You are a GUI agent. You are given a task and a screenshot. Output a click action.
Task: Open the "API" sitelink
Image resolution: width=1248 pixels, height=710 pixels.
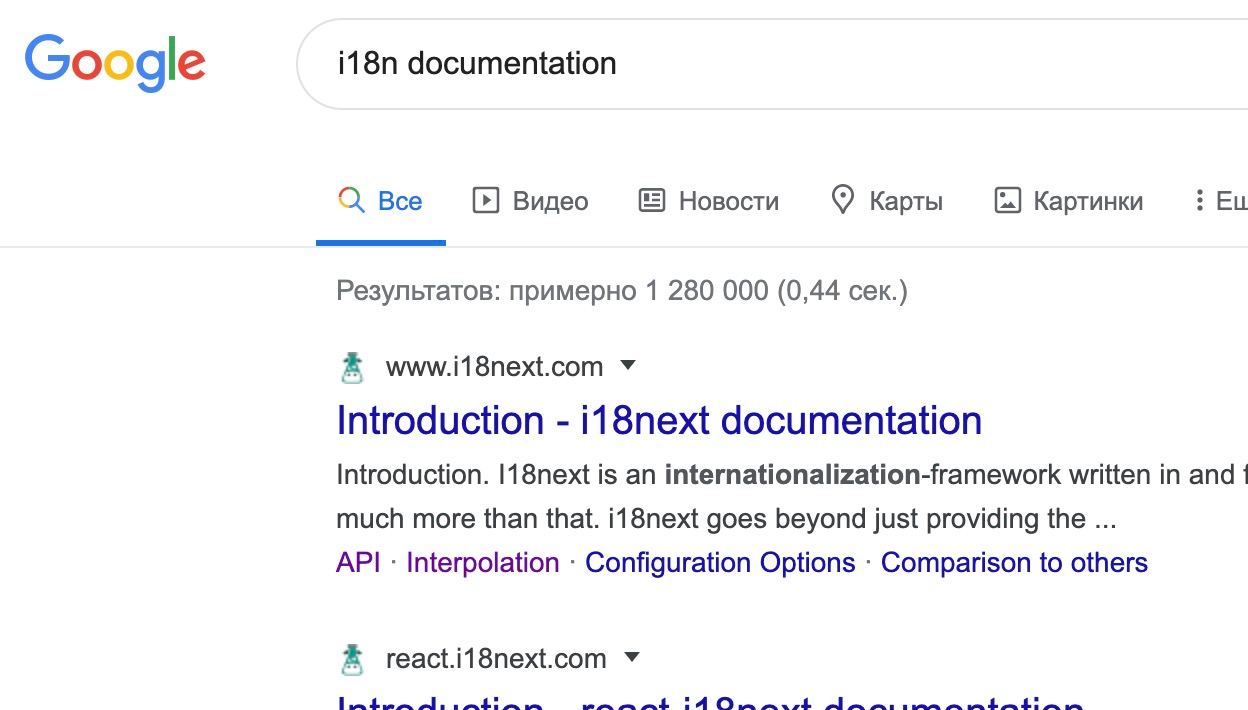click(358, 563)
